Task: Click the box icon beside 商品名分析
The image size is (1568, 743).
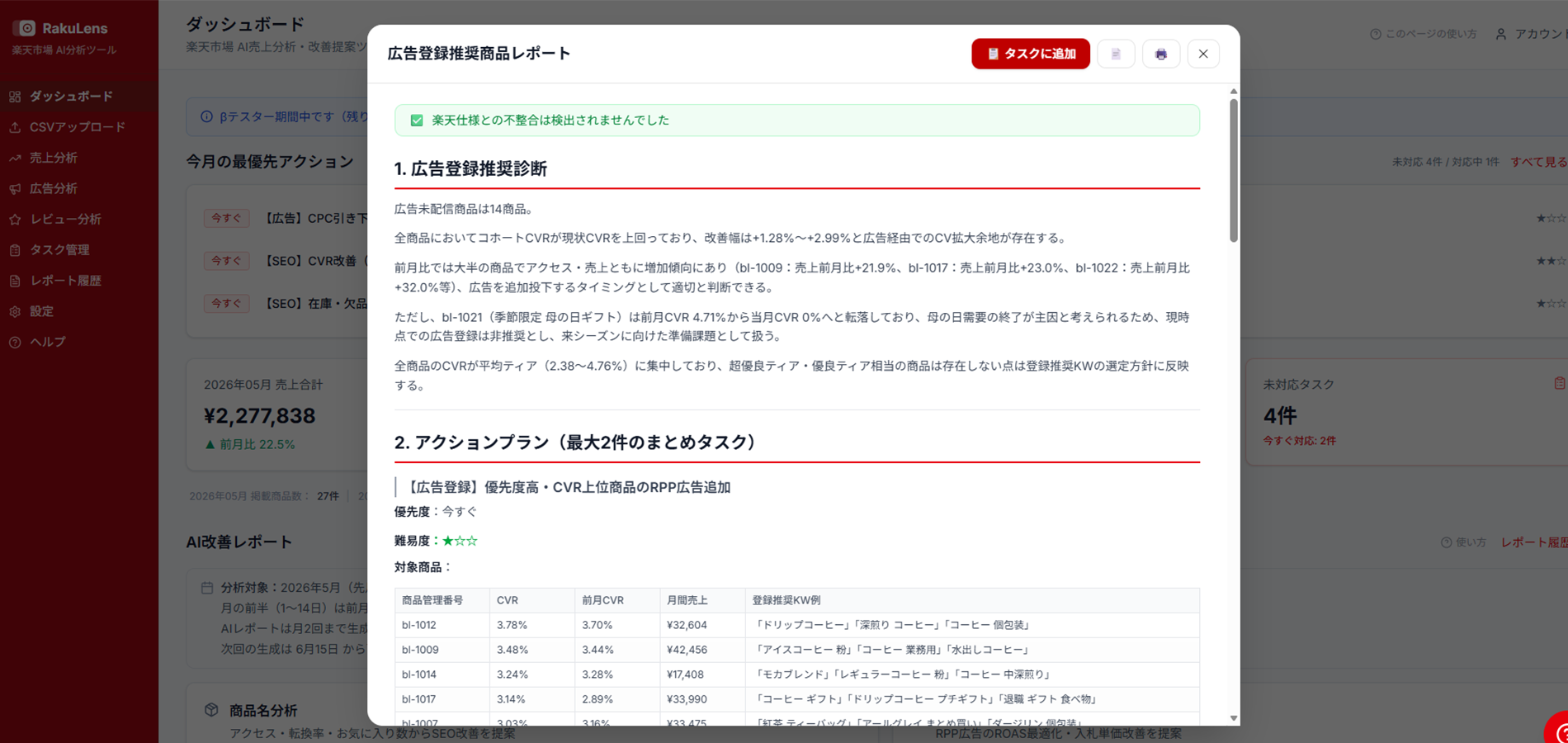Action: (211, 710)
